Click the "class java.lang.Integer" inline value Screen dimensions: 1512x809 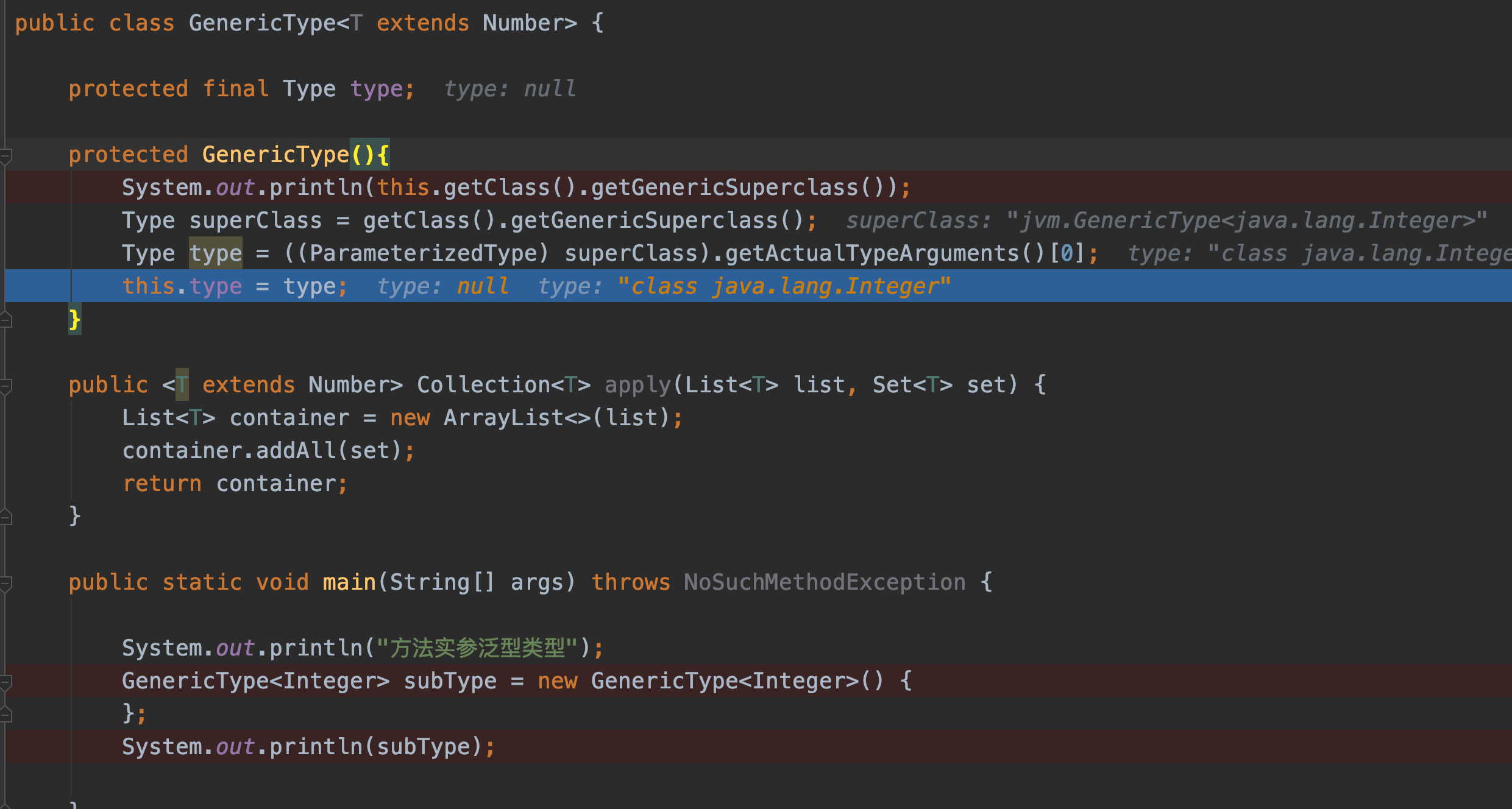pyautogui.click(x=783, y=286)
